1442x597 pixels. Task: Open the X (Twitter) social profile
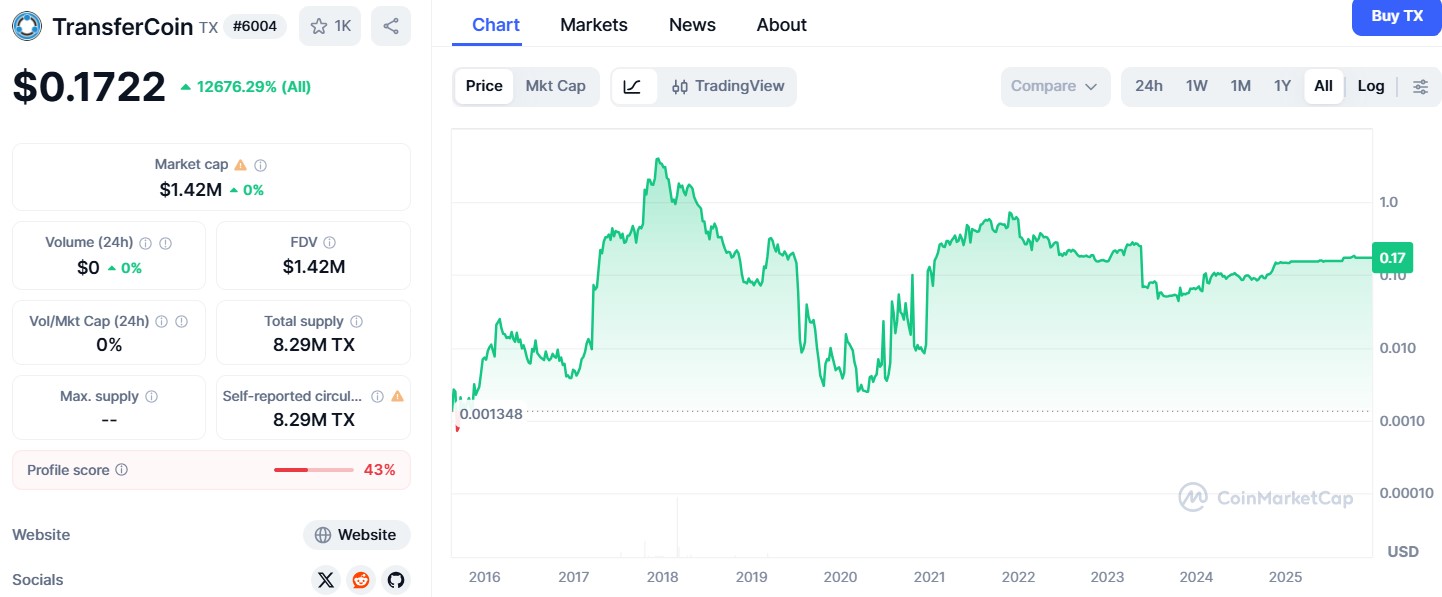click(325, 580)
